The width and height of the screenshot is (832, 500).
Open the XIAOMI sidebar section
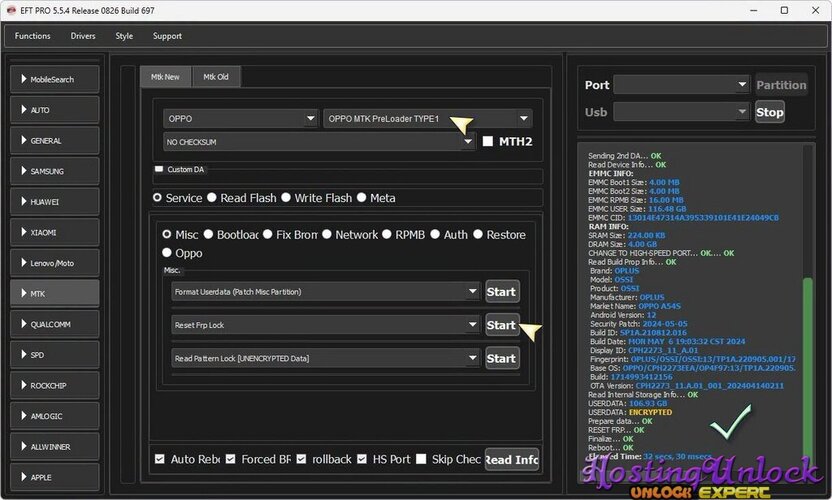54,232
